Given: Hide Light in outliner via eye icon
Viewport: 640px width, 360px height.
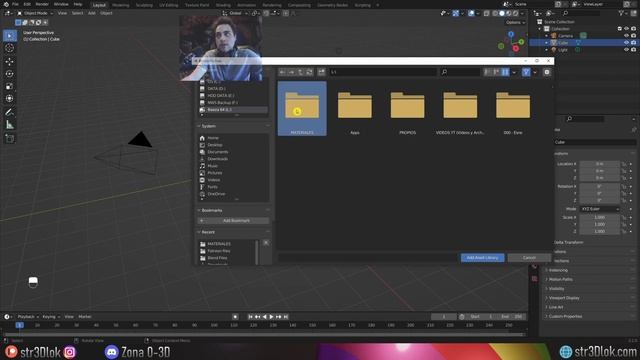Looking at the screenshot, I should coord(627,49).
